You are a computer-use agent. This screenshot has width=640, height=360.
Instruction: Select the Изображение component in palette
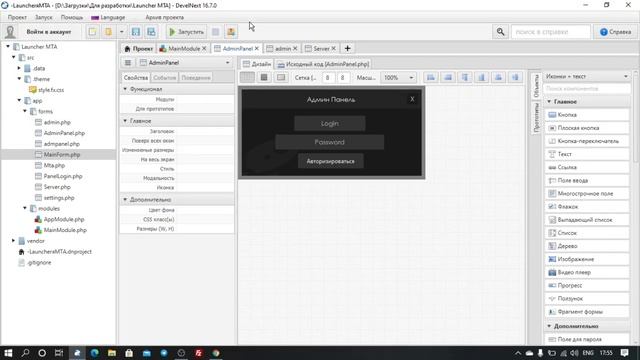(x=587, y=259)
